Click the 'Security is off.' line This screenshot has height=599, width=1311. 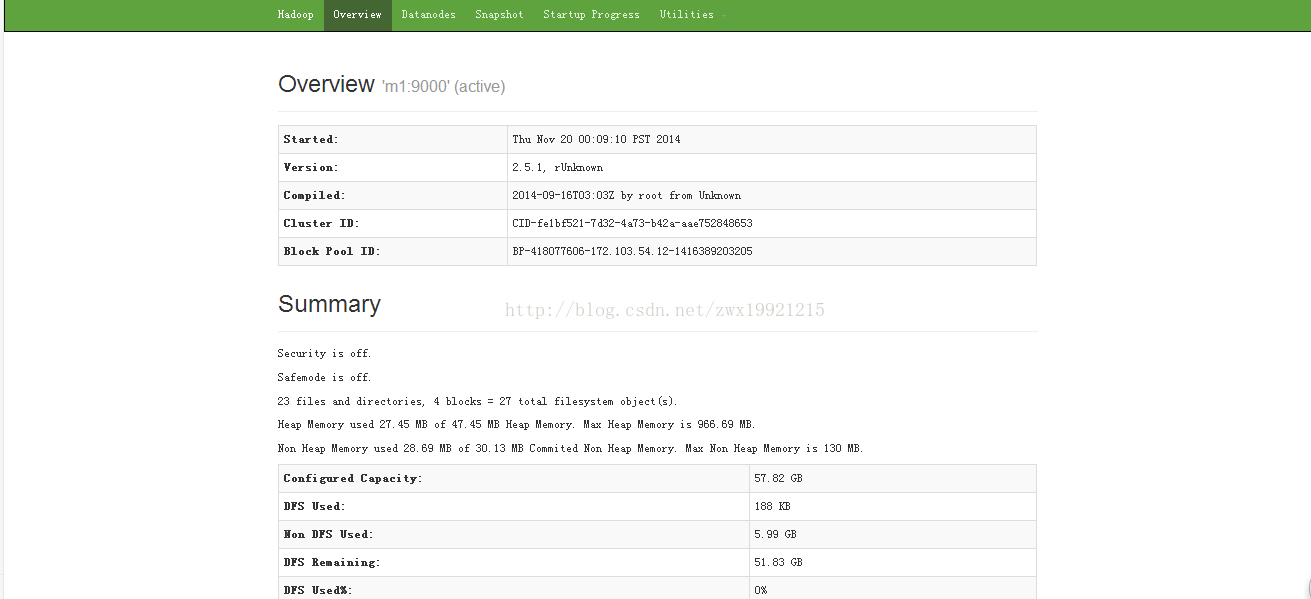pos(324,353)
